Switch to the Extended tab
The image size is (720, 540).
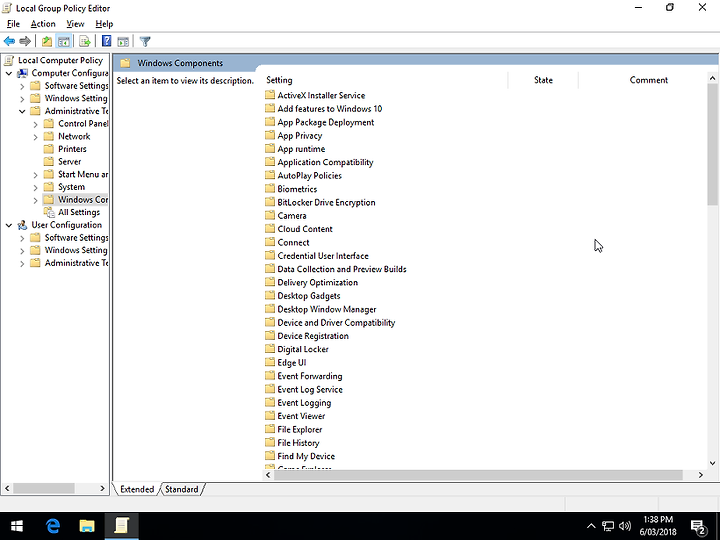coord(137,489)
